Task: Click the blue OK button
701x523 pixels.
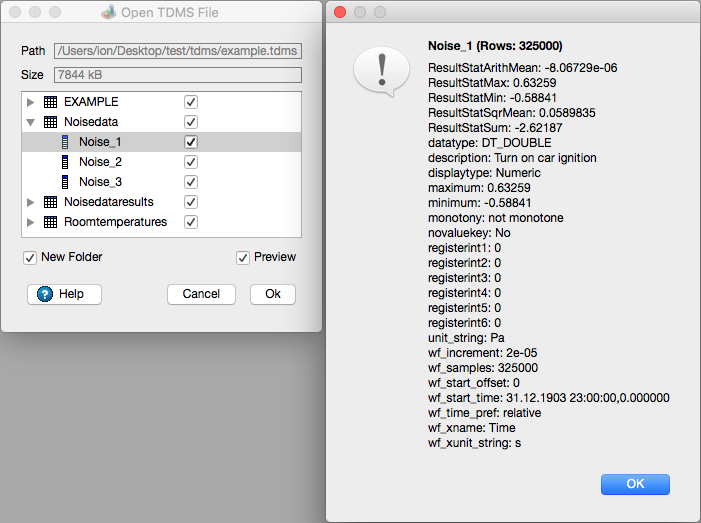Action: point(635,484)
